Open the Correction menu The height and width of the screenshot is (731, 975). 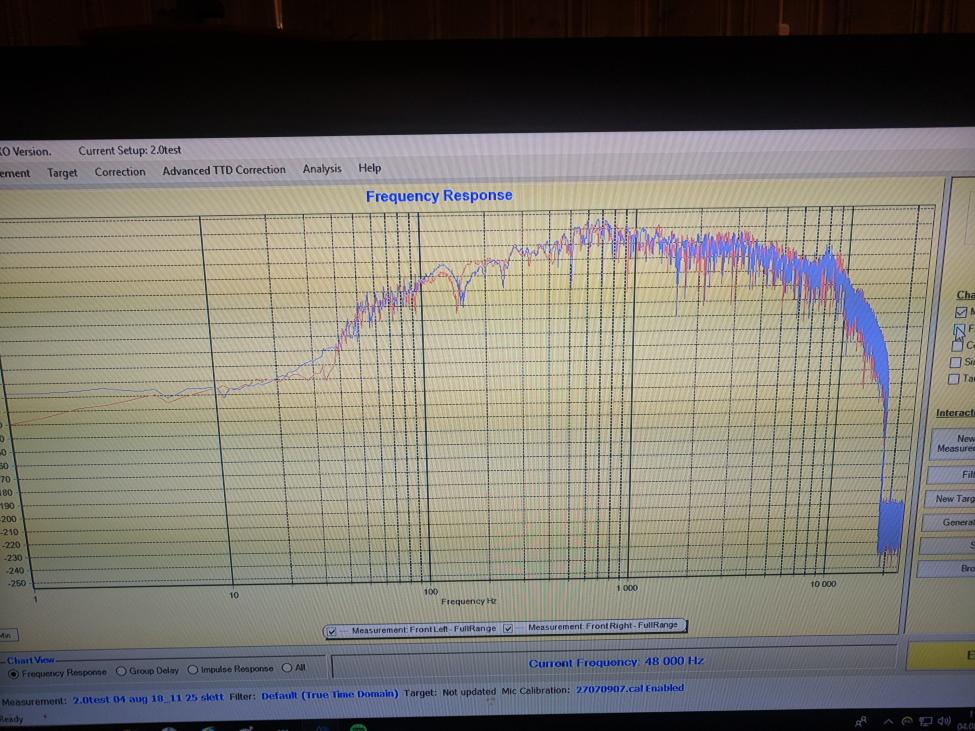pyautogui.click(x=119, y=172)
